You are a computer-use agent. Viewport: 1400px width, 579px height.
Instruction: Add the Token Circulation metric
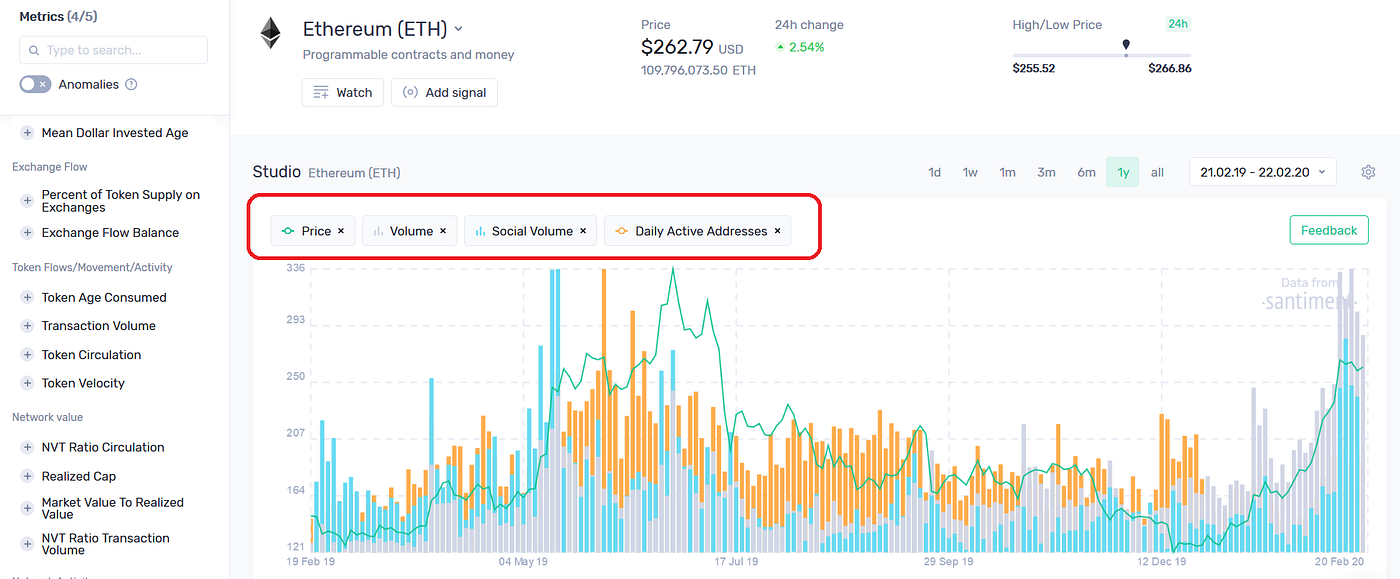[x=27, y=355]
